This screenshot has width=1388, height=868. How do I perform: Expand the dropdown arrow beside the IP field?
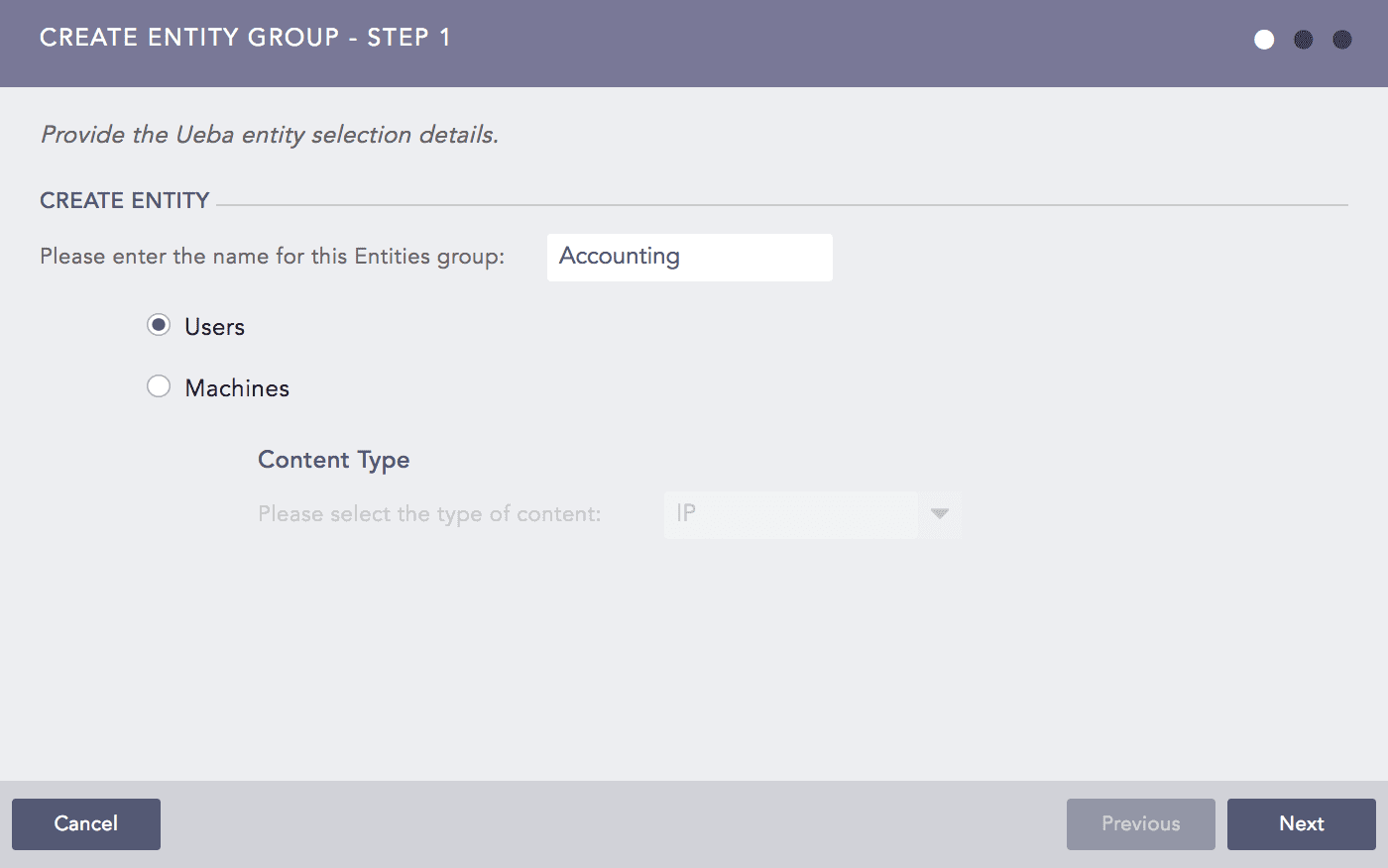click(x=939, y=514)
